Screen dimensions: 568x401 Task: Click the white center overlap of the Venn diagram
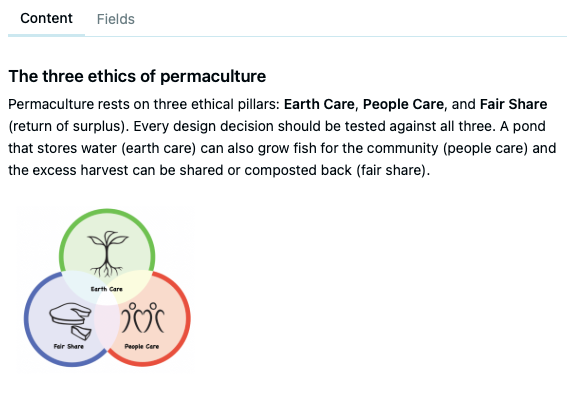[107, 299]
